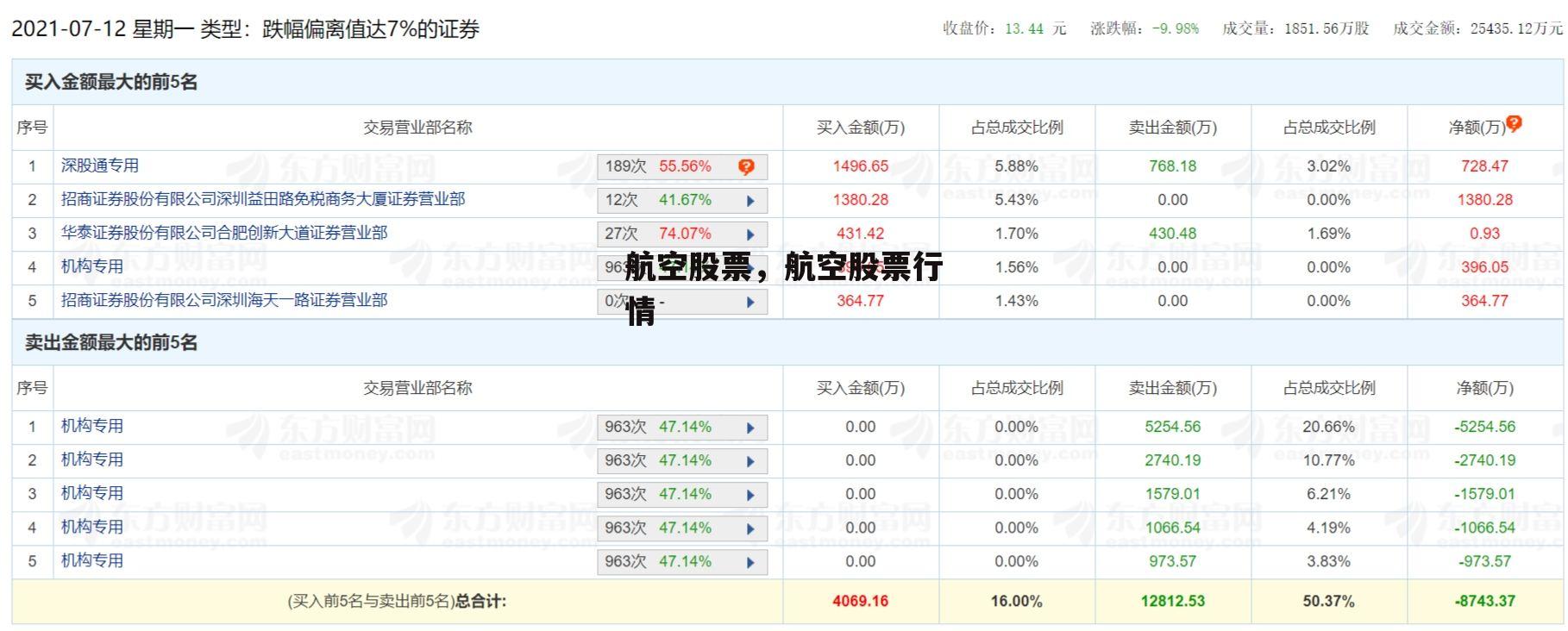Click trading volume 1851.56万股
This screenshot has width=1568, height=631.
click(x=1327, y=28)
